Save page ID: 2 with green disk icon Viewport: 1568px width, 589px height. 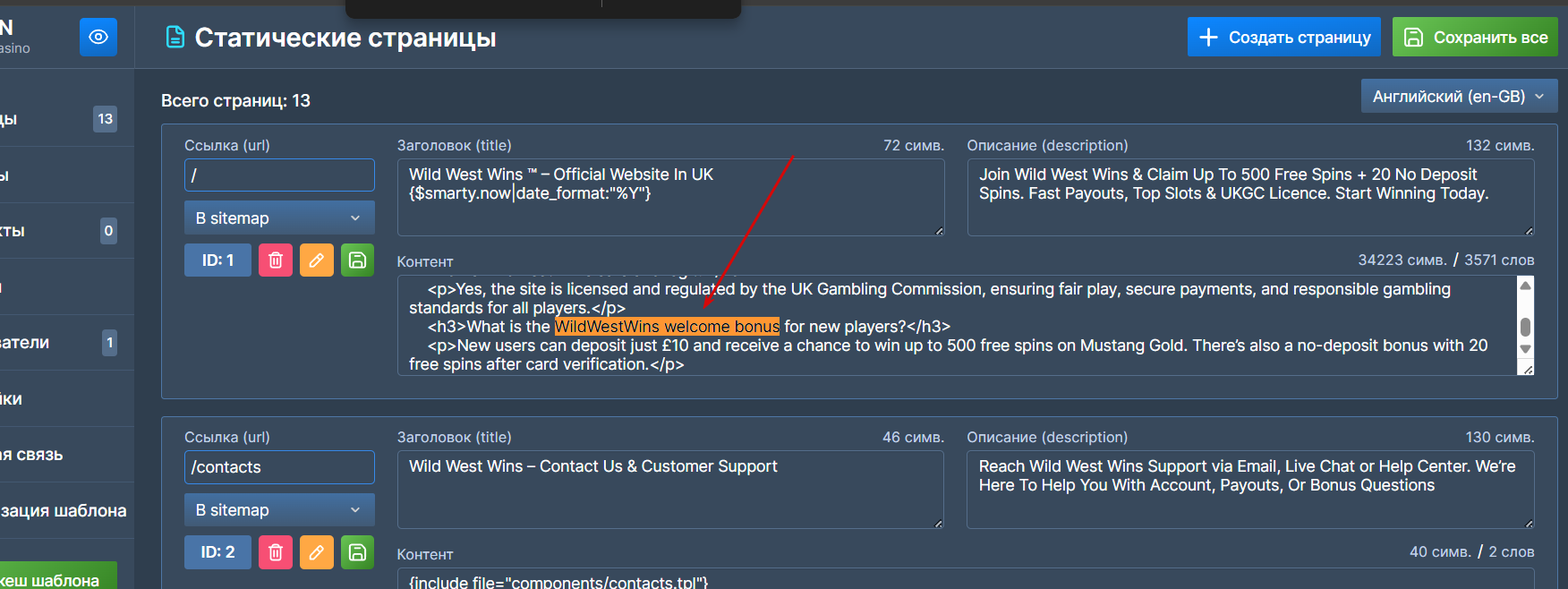pyautogui.click(x=357, y=552)
